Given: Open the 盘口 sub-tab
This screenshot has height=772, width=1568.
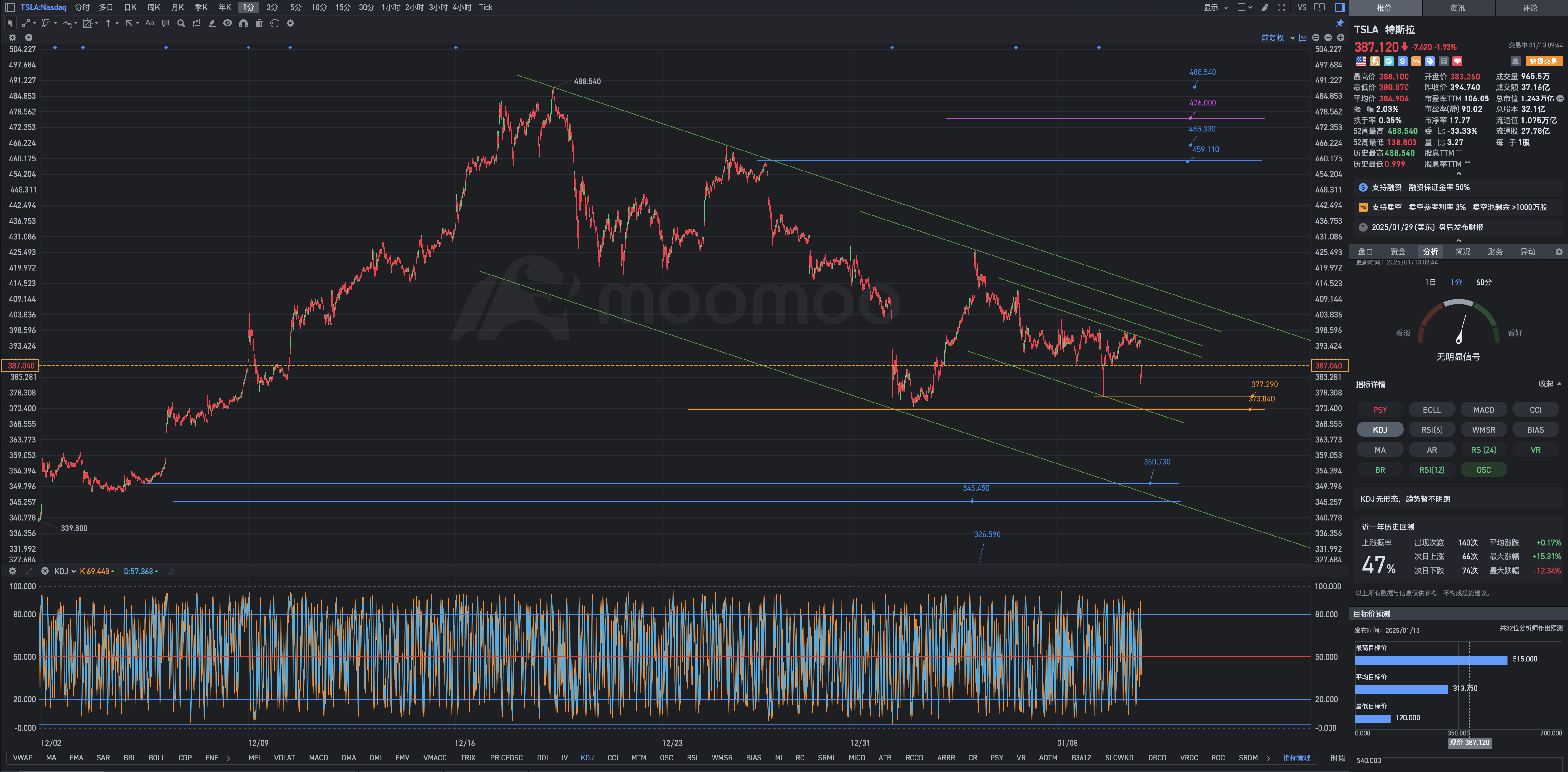Looking at the screenshot, I should 1365,251.
